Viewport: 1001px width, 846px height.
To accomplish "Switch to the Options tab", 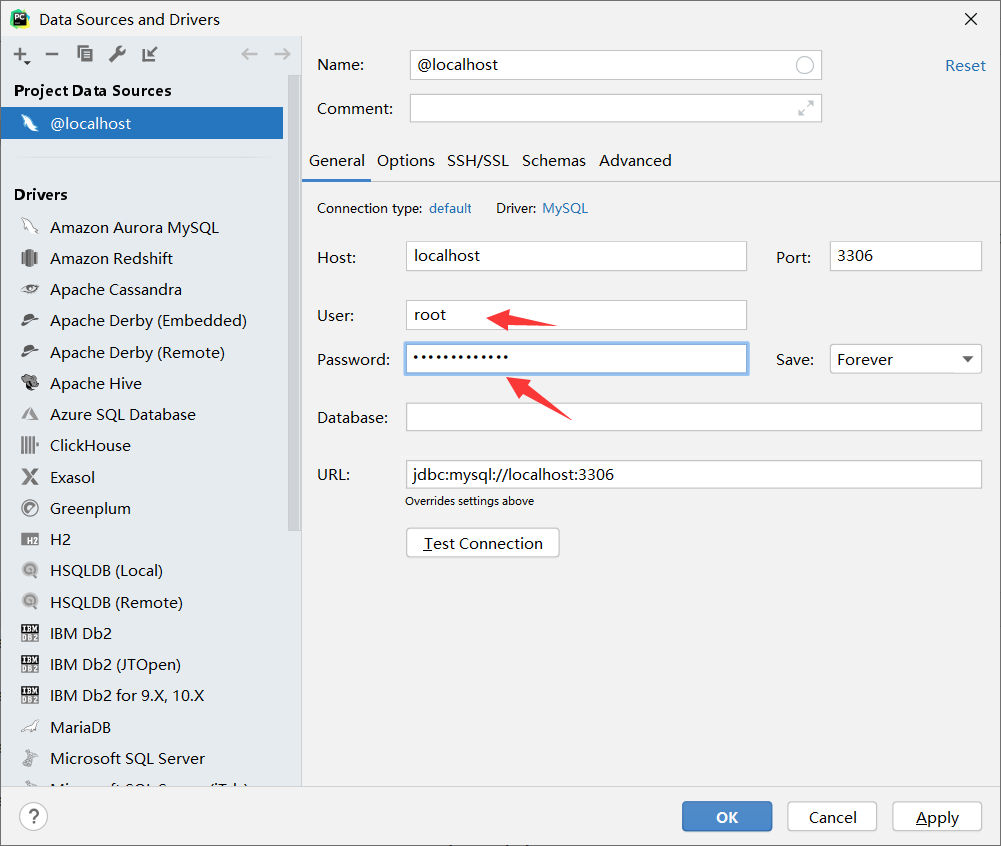I will click(405, 160).
